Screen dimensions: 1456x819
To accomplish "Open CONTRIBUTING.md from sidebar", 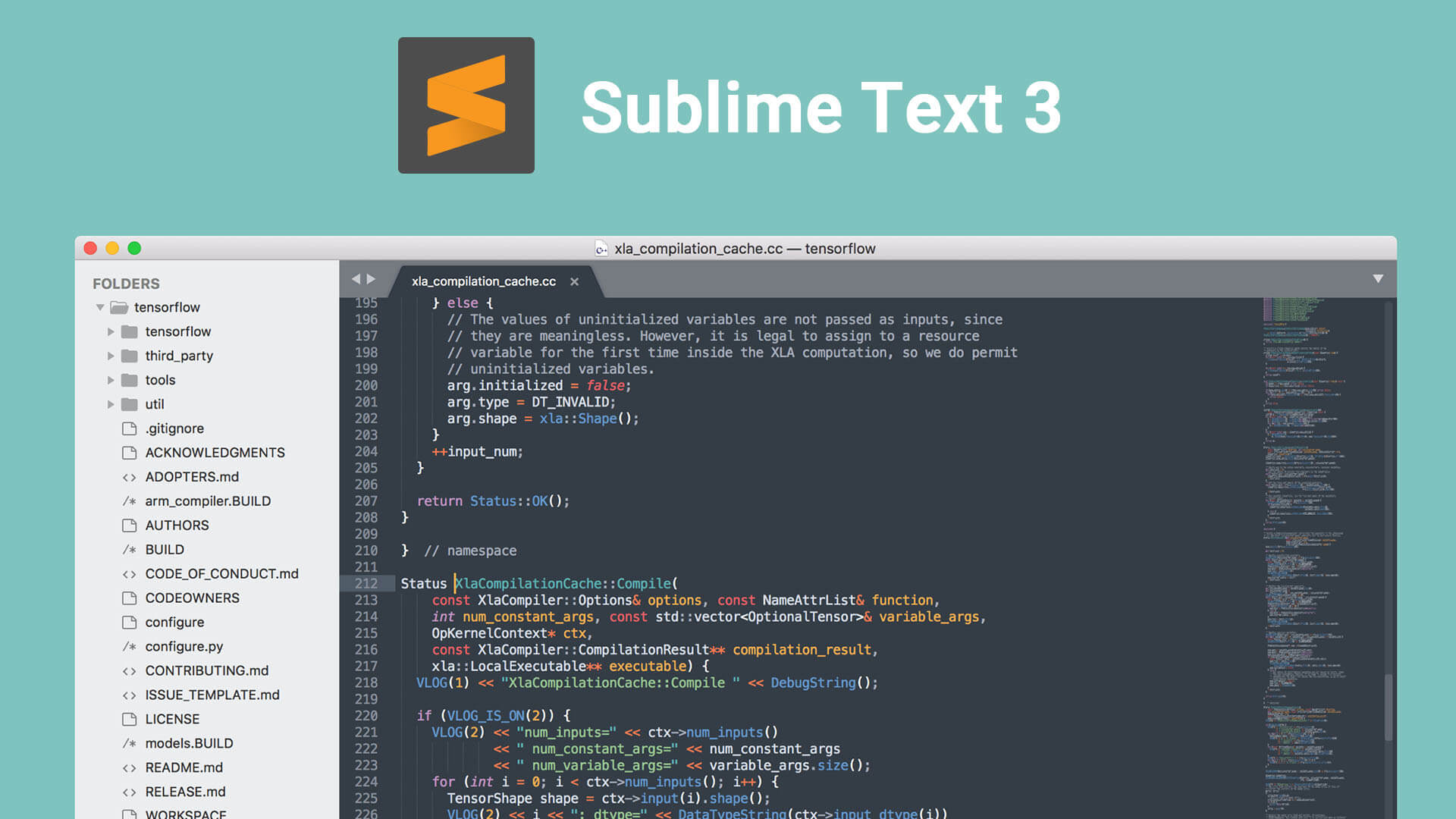I will click(207, 671).
